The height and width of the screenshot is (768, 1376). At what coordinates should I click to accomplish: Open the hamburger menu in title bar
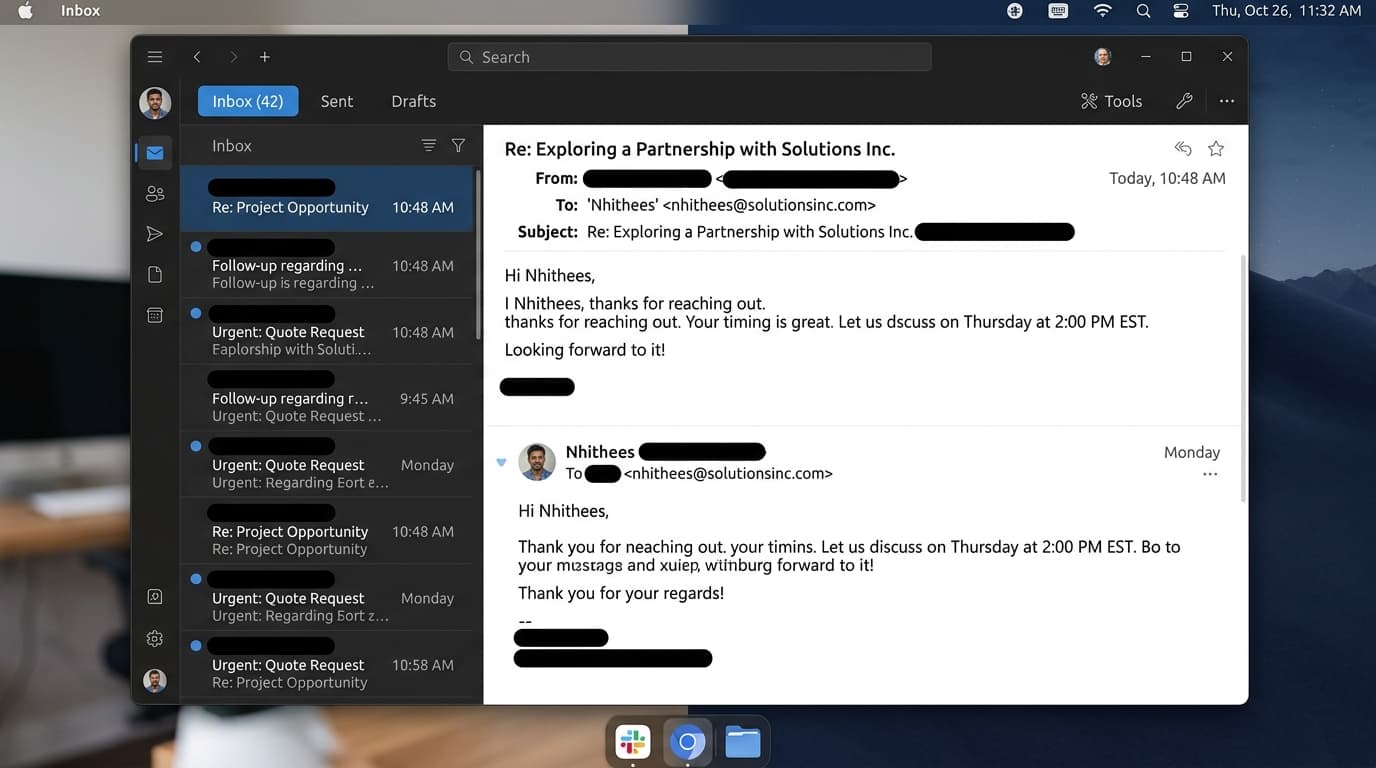tap(154, 57)
